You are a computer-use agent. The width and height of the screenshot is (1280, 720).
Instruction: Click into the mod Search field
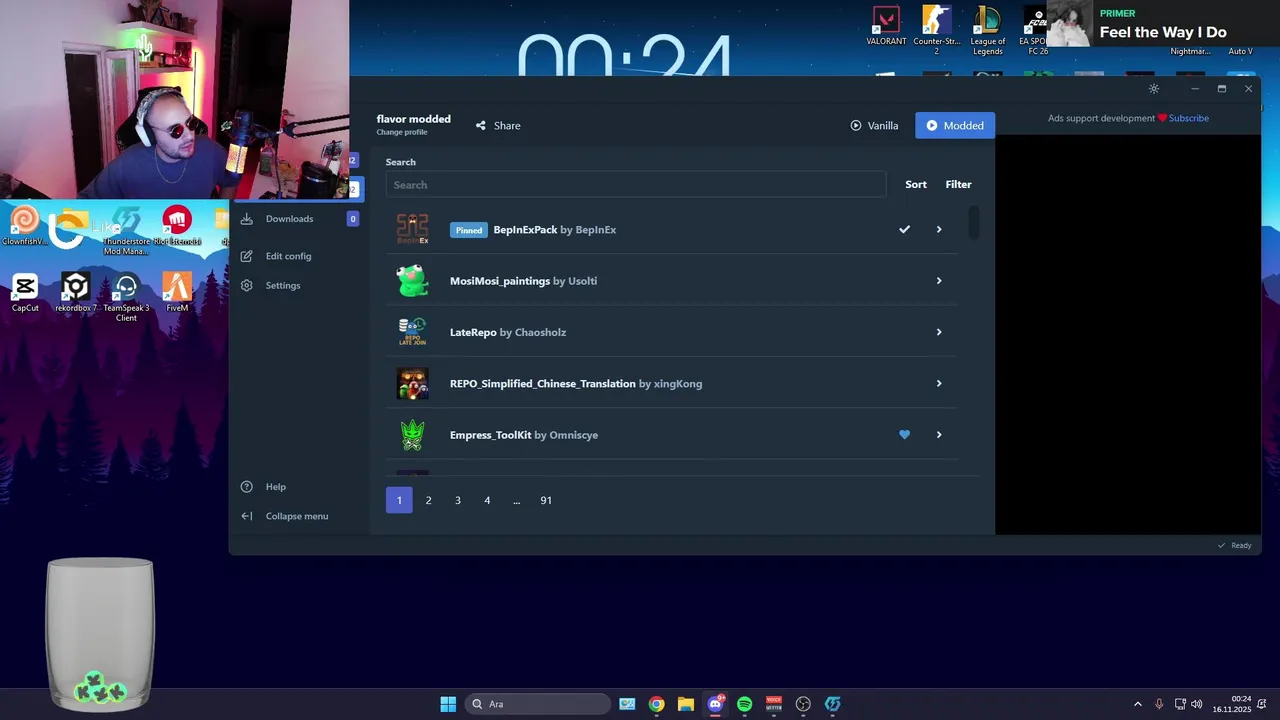636,185
